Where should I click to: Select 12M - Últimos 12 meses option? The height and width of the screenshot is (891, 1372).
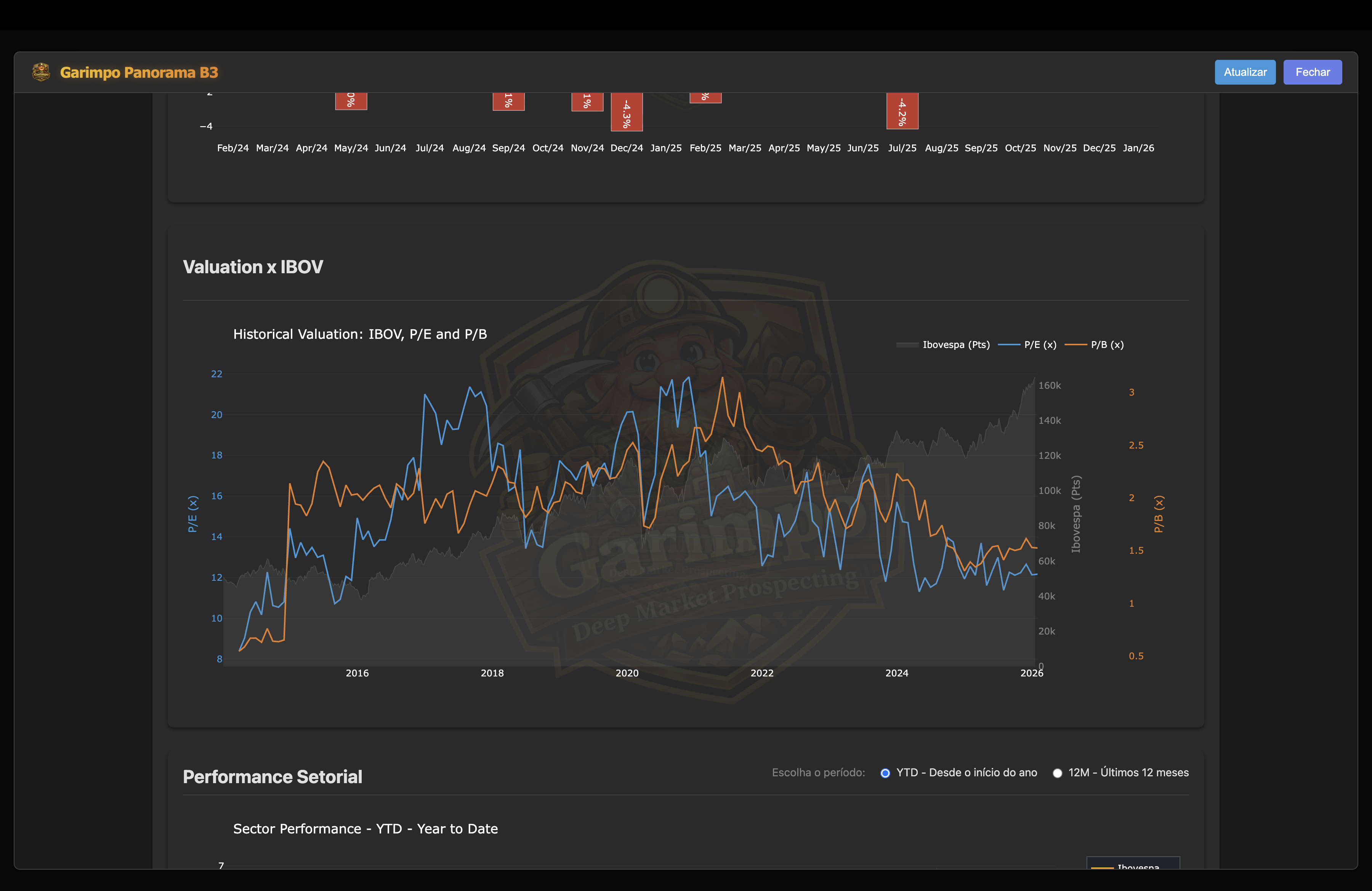[1057, 773]
